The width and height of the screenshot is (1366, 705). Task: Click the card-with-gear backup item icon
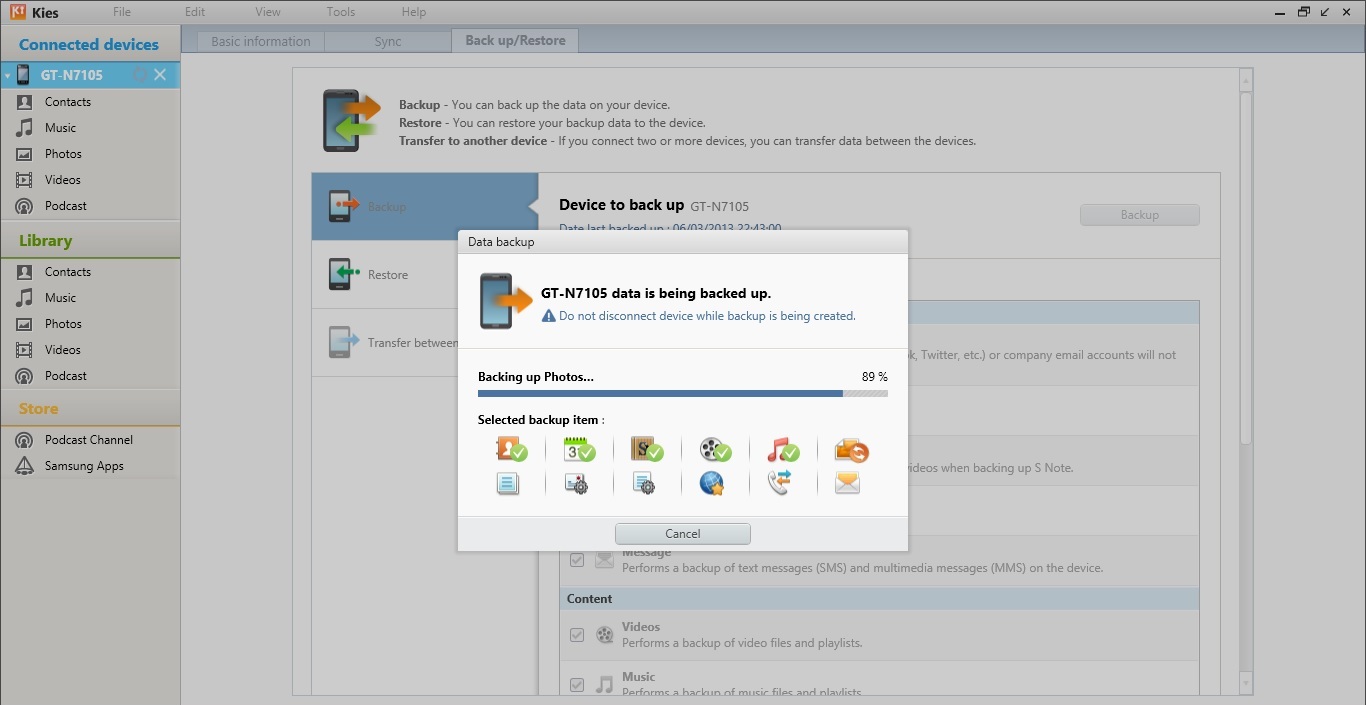tap(577, 484)
